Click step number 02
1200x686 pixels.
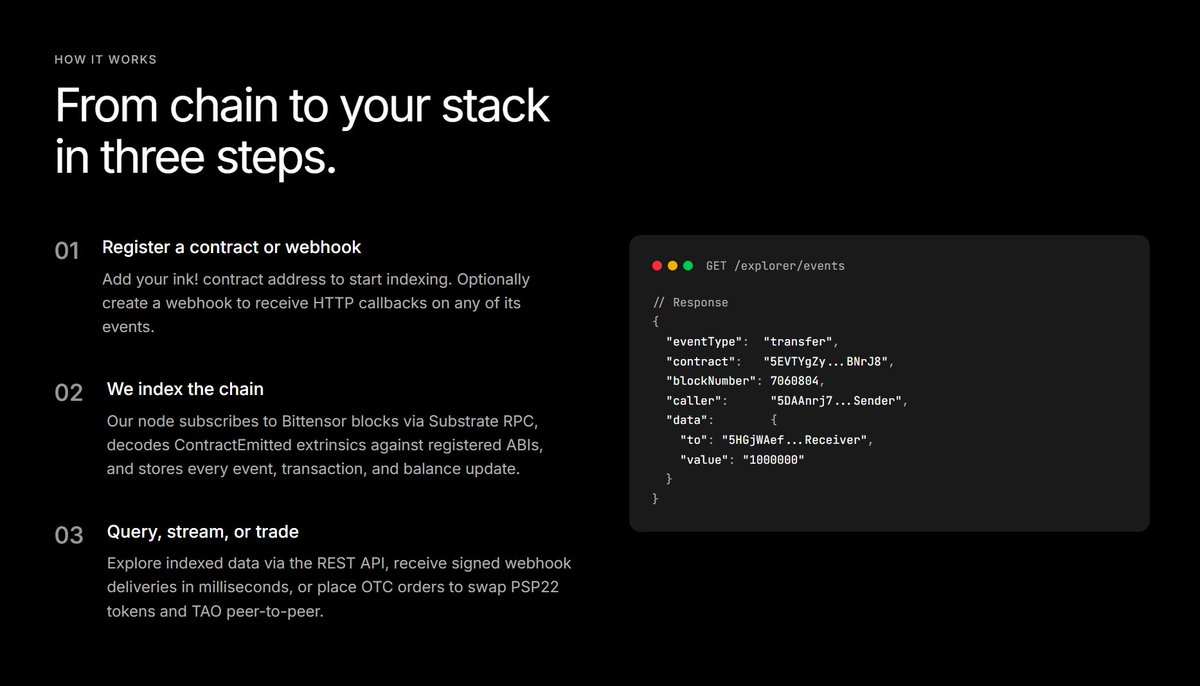tap(69, 393)
